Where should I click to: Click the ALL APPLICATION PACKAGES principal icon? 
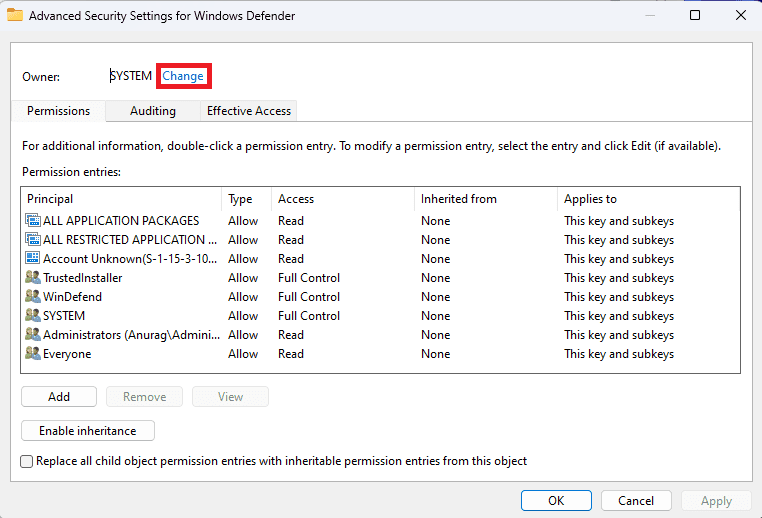coord(33,221)
